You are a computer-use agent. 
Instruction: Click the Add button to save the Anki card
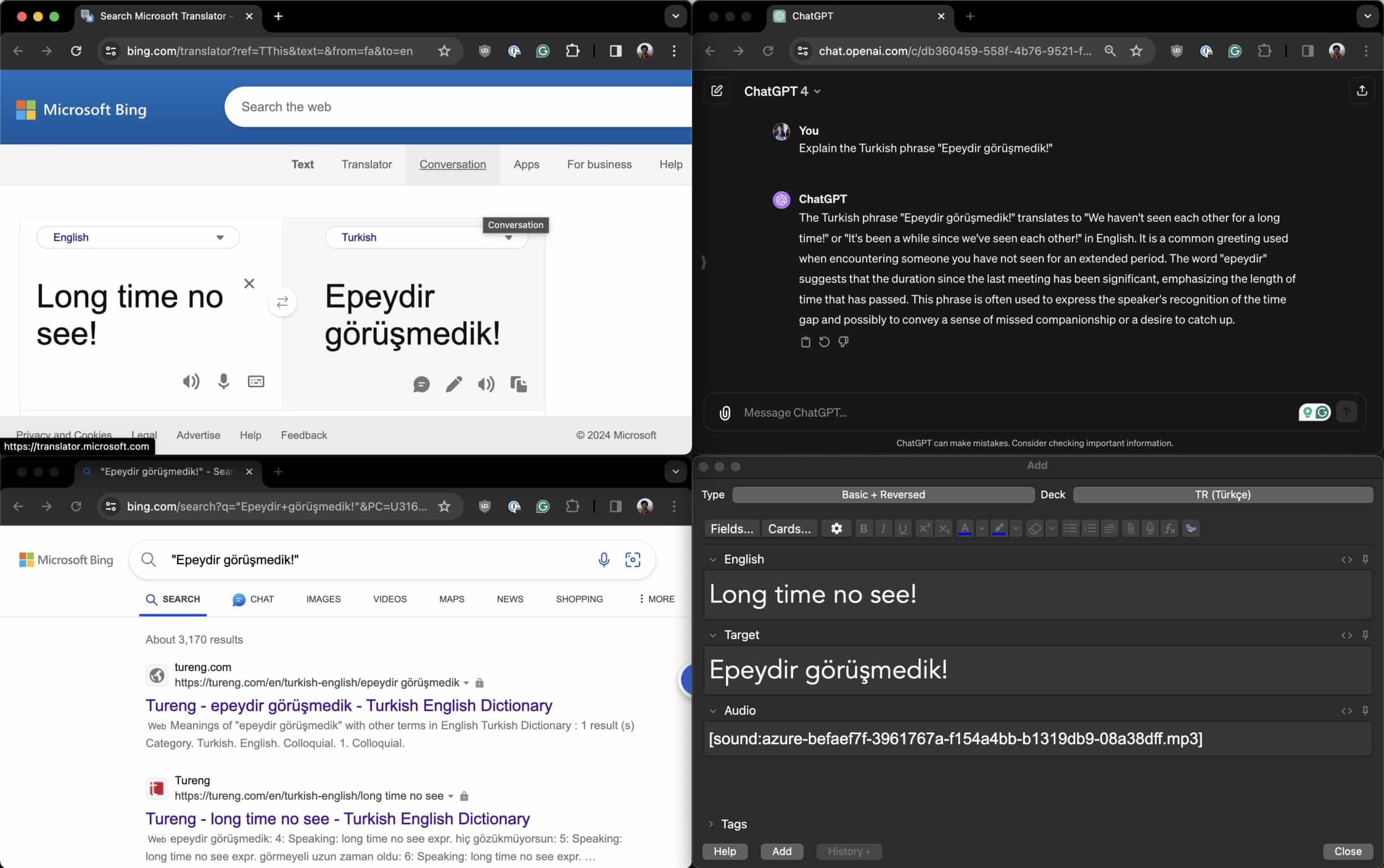coord(782,851)
